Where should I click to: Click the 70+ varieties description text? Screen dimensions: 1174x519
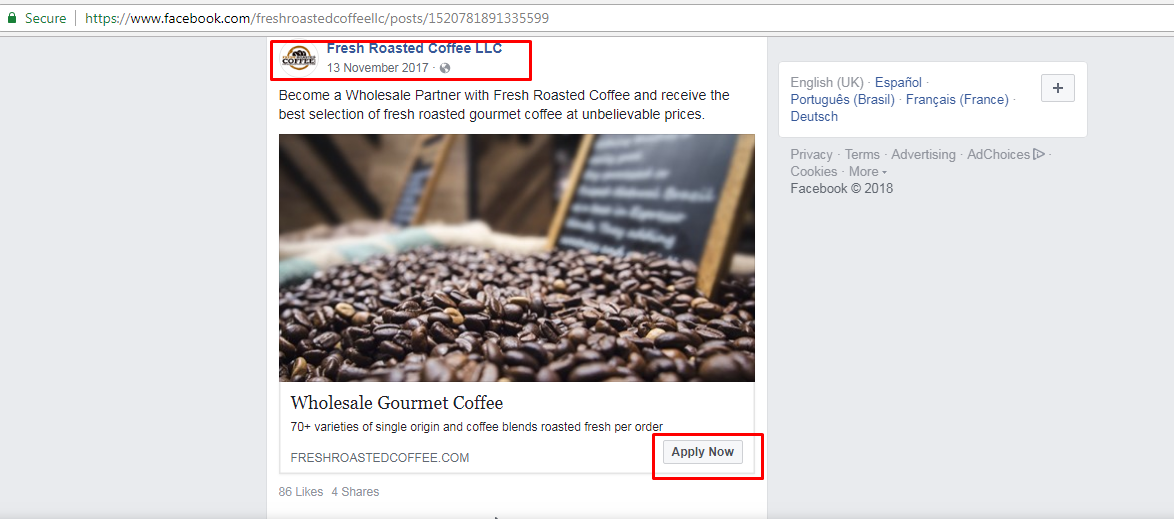(x=476, y=427)
